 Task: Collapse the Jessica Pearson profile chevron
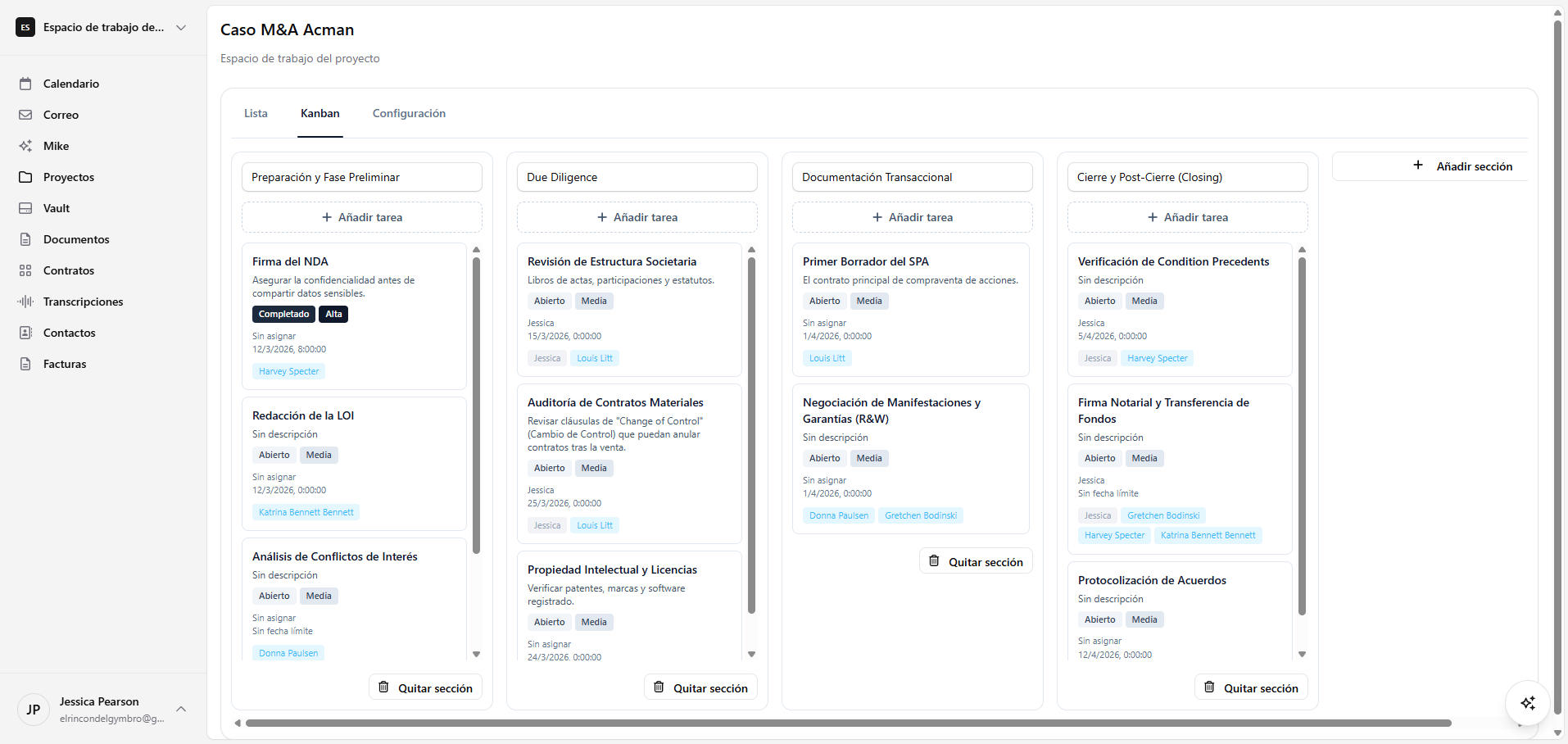pyautogui.click(x=180, y=709)
